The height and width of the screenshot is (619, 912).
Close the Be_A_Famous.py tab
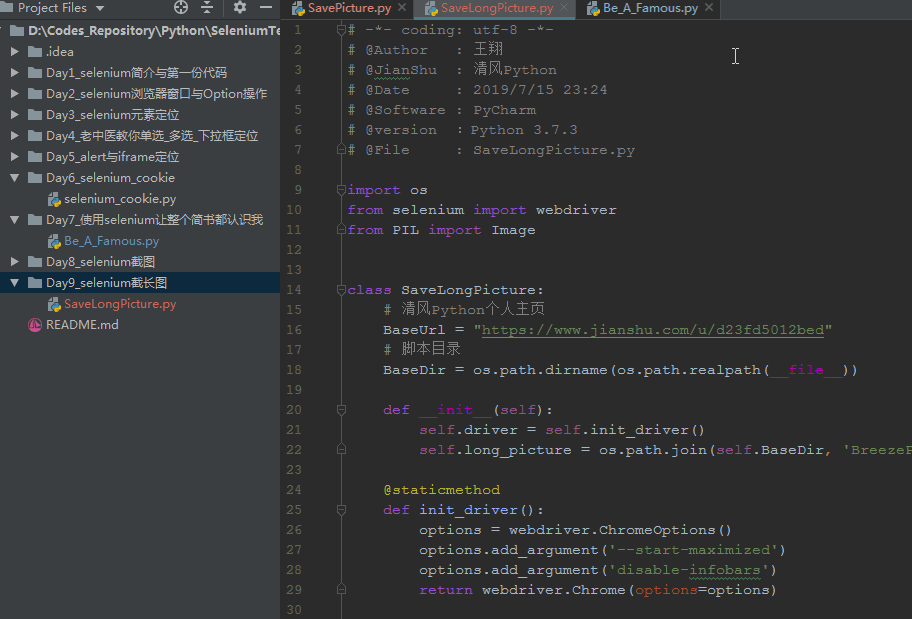coord(708,8)
